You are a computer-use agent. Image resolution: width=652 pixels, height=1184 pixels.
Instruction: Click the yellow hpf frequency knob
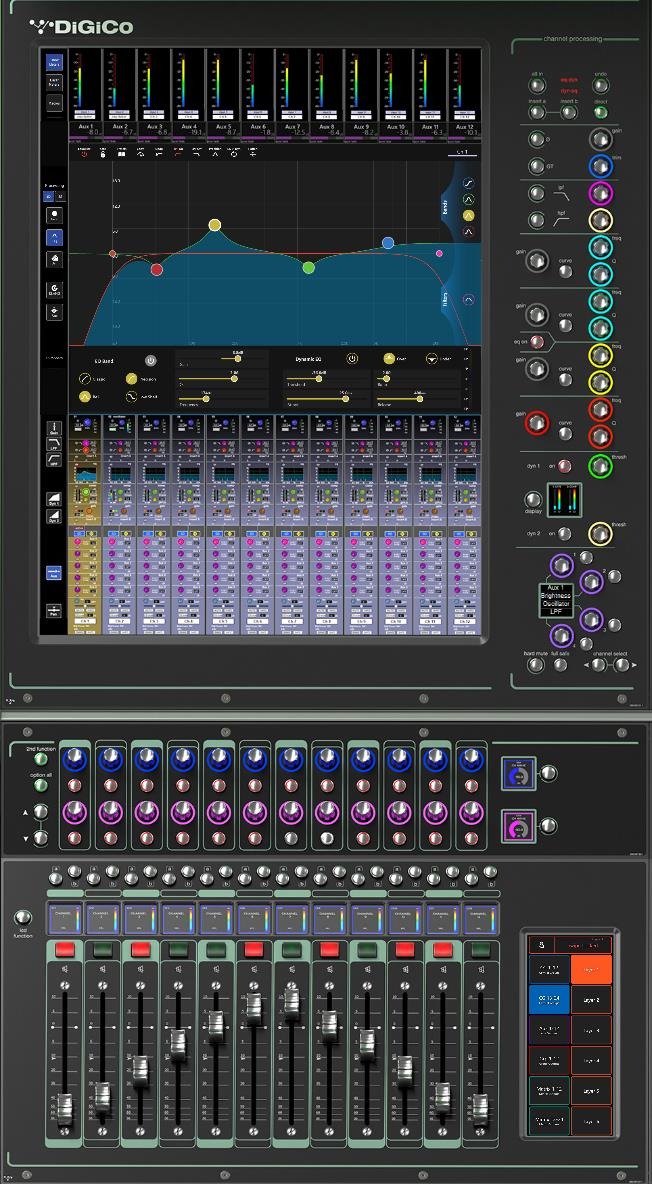[601, 220]
